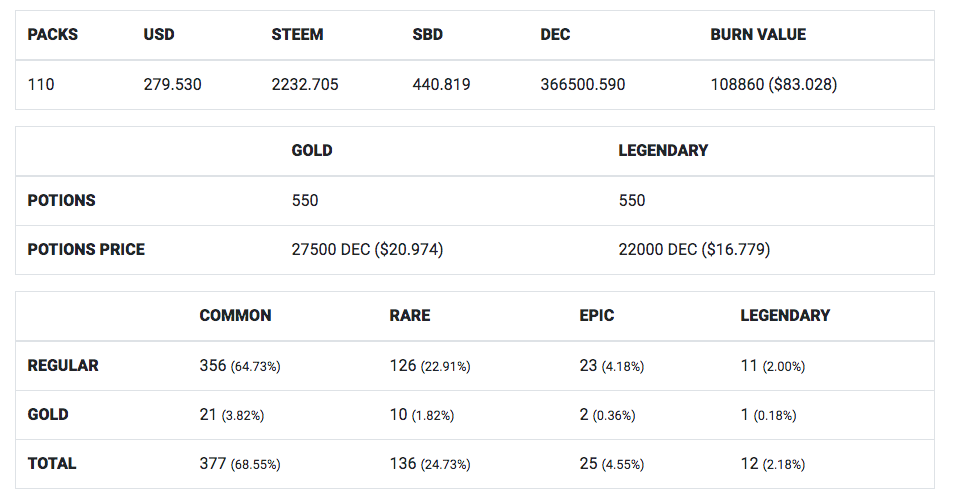Viewport: 953px width, 499px height.
Task: Select the gold potions price 27500 DEC
Action: coord(367,250)
